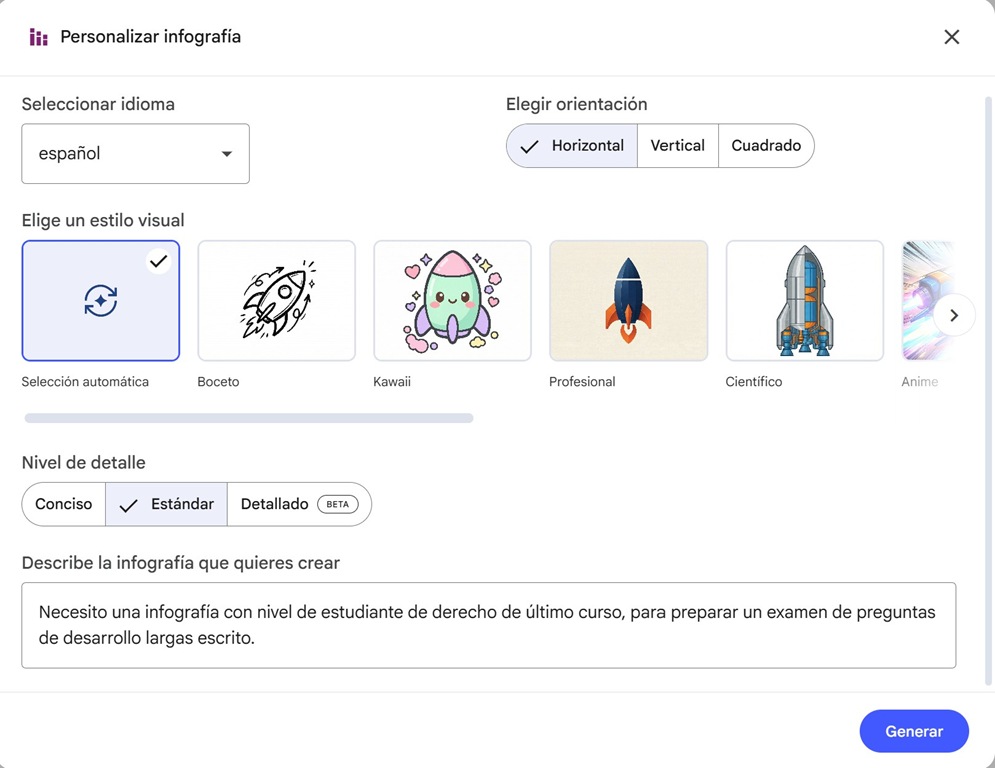The width and height of the screenshot is (995, 768).
Task: Open the español language dropdown
Action: click(135, 154)
